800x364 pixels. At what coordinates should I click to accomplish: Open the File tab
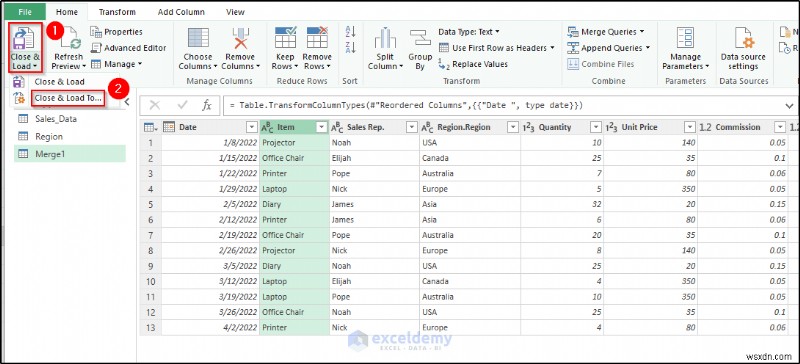coord(24,11)
